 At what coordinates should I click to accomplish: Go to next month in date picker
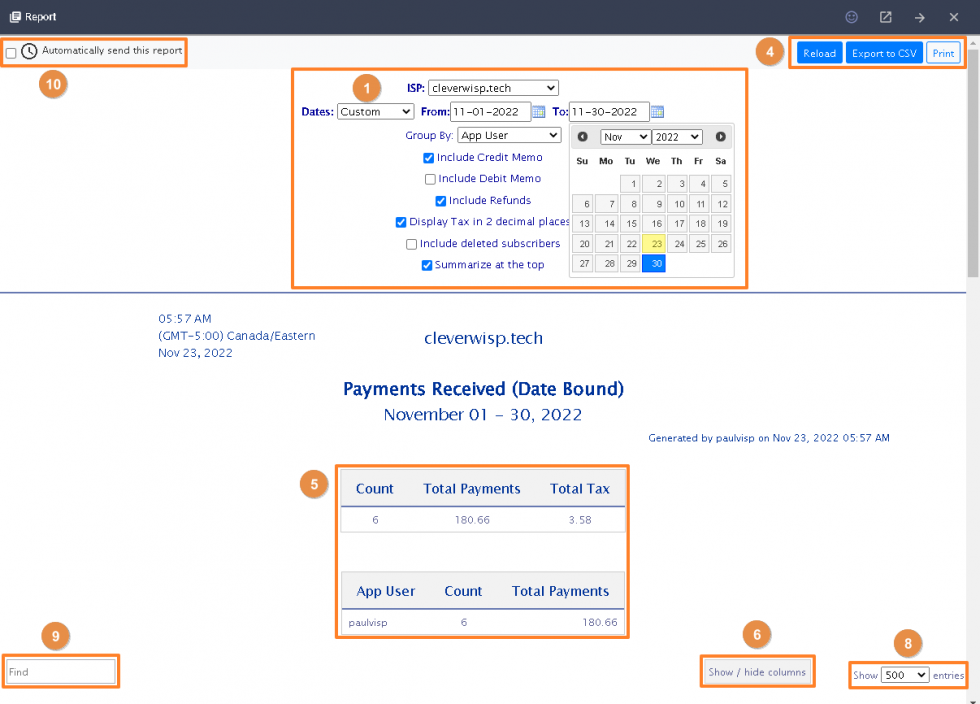tap(720, 137)
